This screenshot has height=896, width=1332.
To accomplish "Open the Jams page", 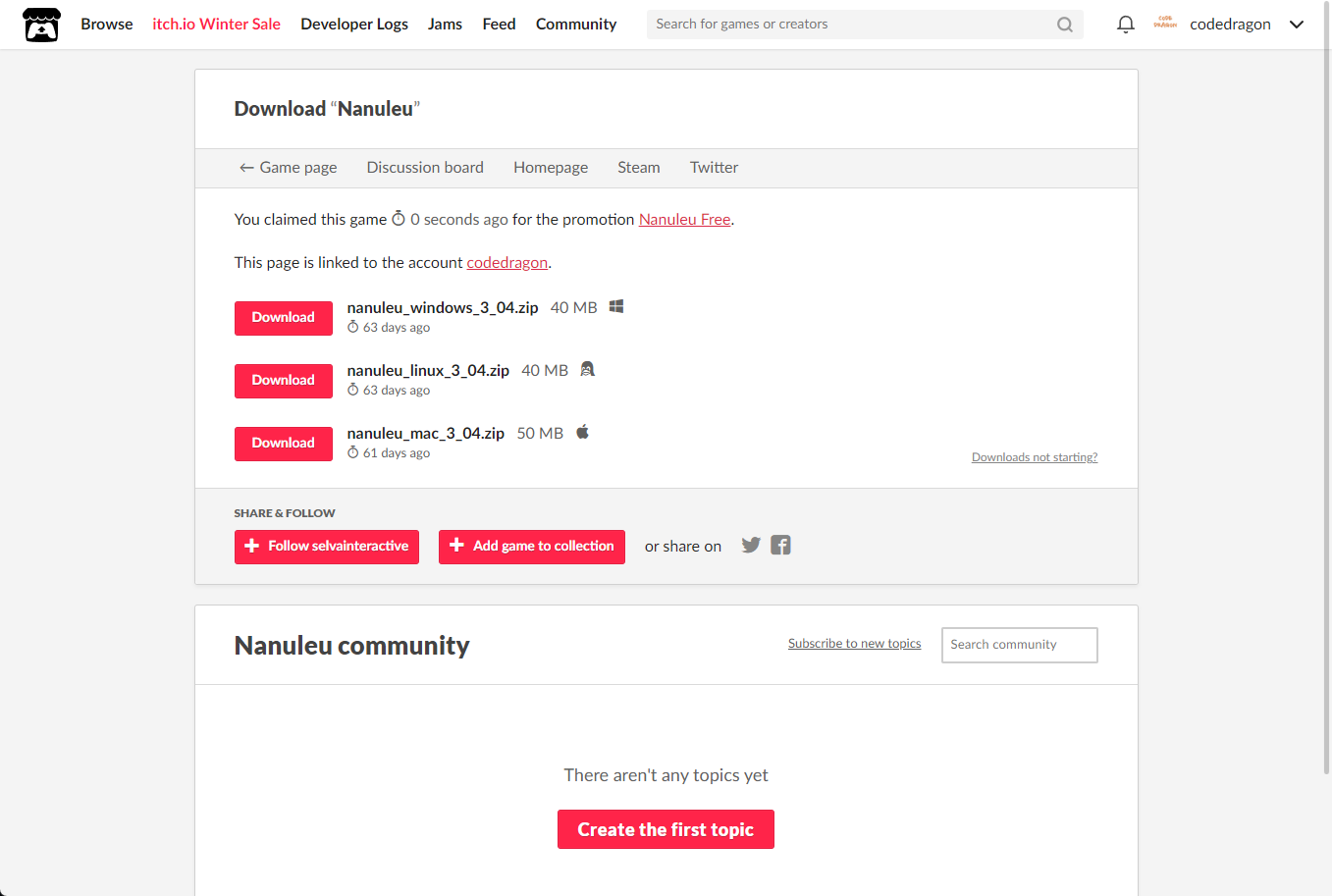I will pyautogui.click(x=445, y=25).
